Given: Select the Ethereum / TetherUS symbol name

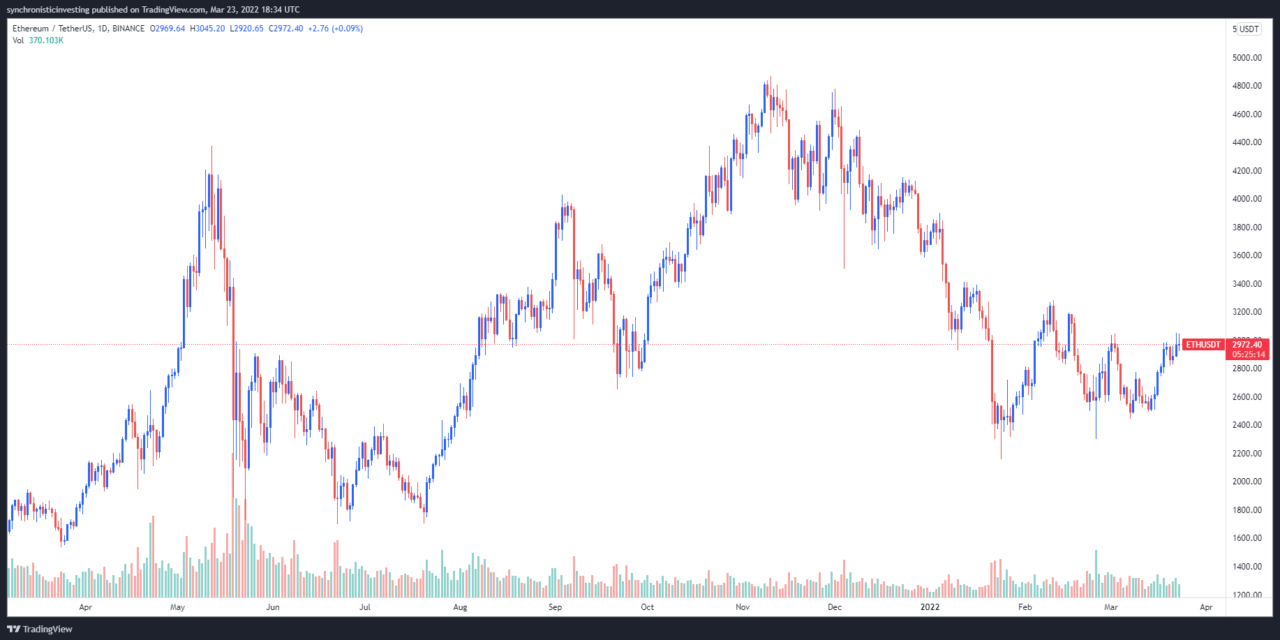Looking at the screenshot, I should (x=55, y=29).
